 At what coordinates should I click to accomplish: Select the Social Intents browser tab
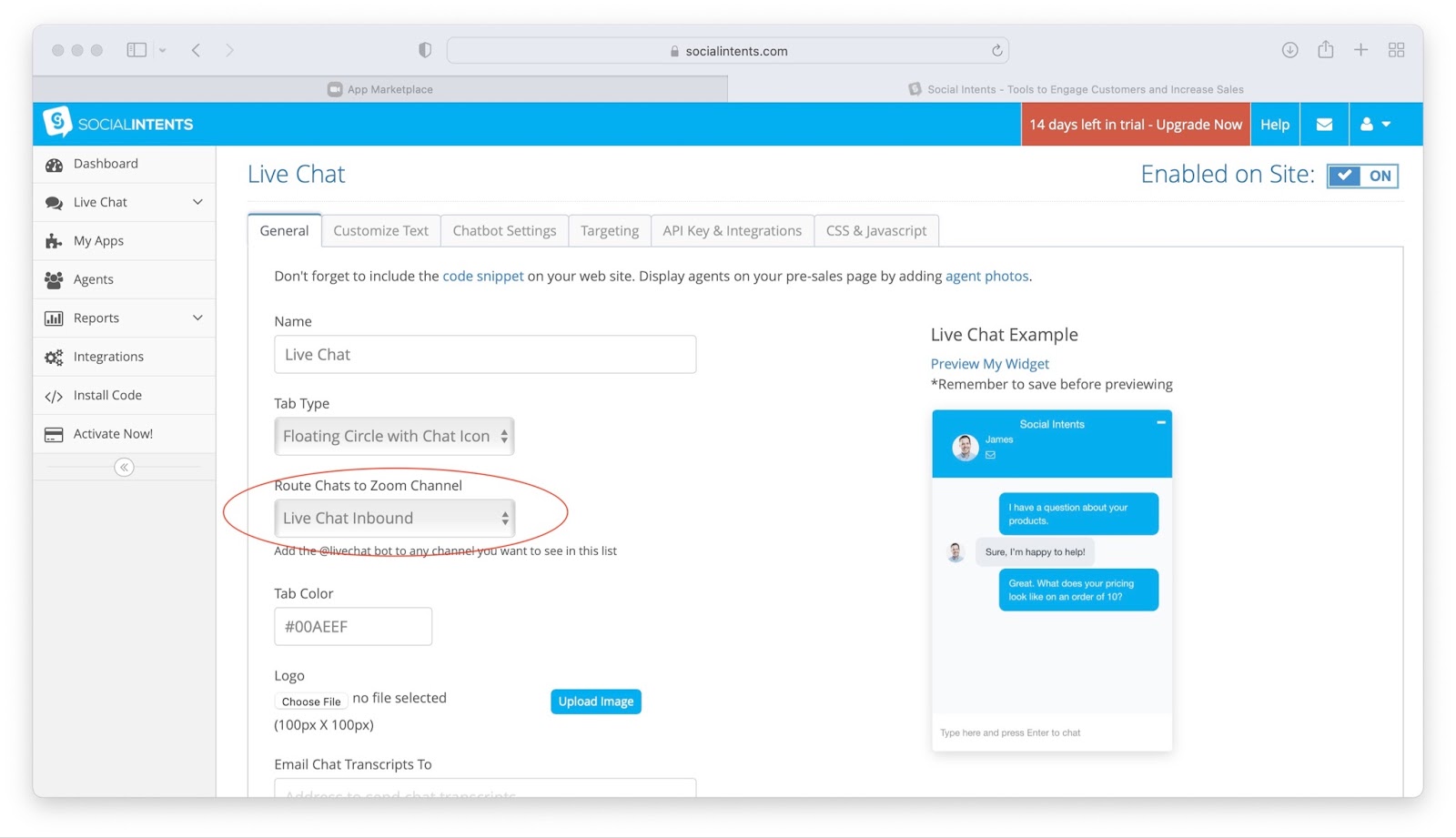[1076, 89]
